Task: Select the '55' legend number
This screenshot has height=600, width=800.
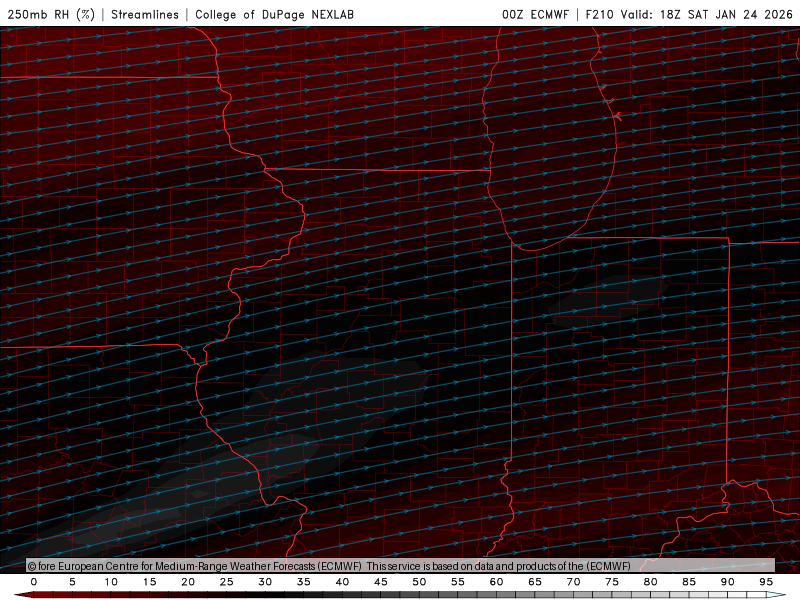Action: pyautogui.click(x=458, y=582)
